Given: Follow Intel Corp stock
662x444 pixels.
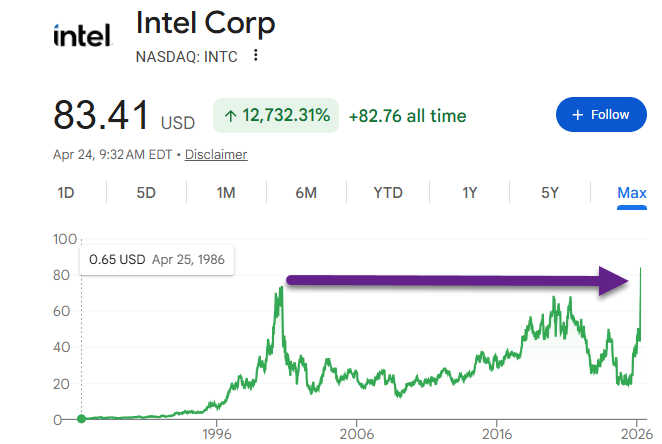Looking at the screenshot, I should coord(600,115).
